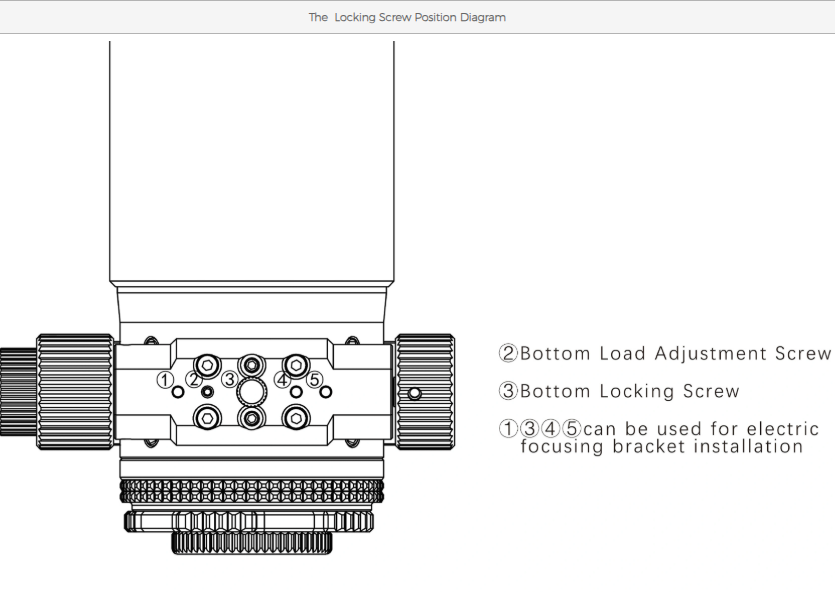Select the upper-center hex bolt above locking screw
The height and width of the screenshot is (592, 835).
pos(252,364)
